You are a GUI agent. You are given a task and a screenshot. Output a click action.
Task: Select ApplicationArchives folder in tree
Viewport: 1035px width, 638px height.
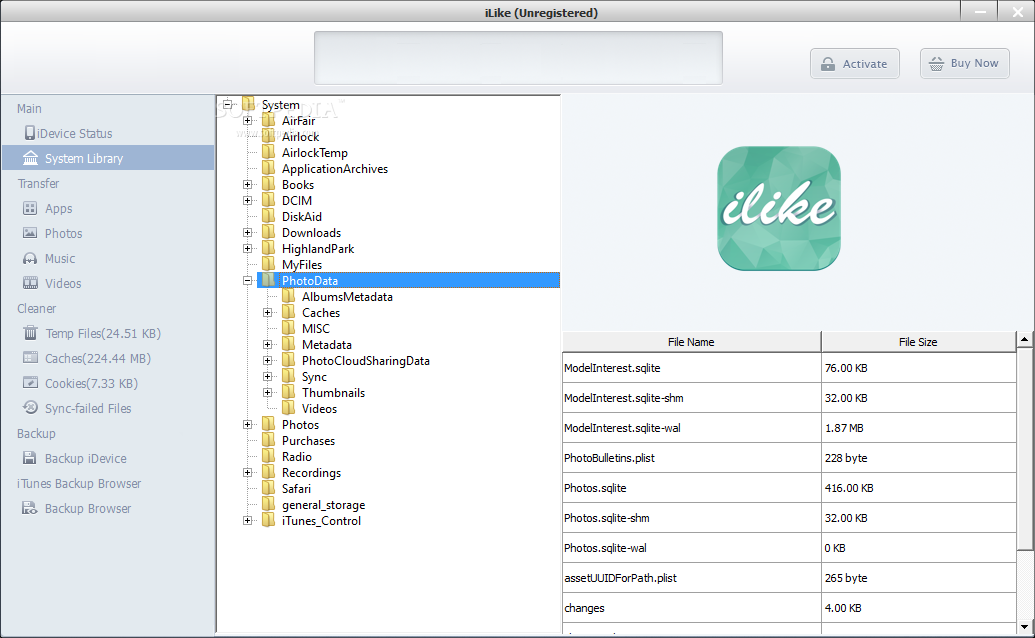click(335, 169)
